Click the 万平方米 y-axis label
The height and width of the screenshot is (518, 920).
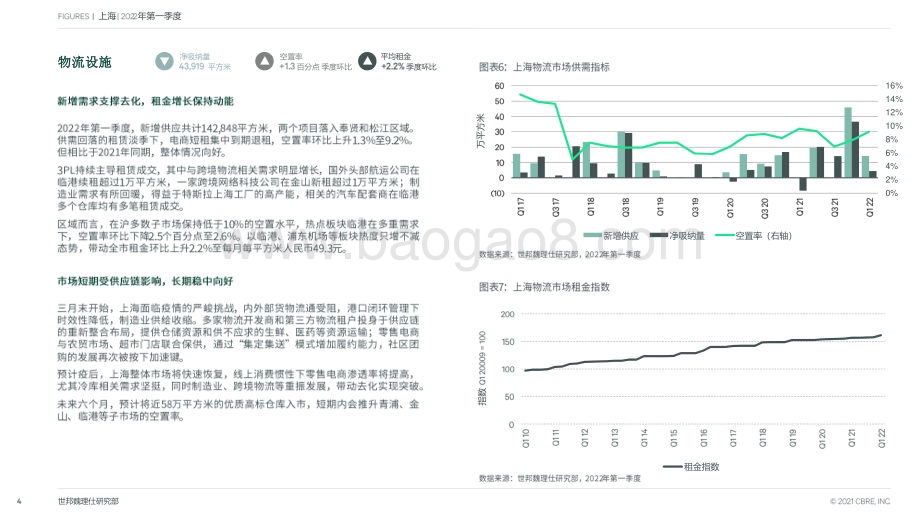click(481, 131)
